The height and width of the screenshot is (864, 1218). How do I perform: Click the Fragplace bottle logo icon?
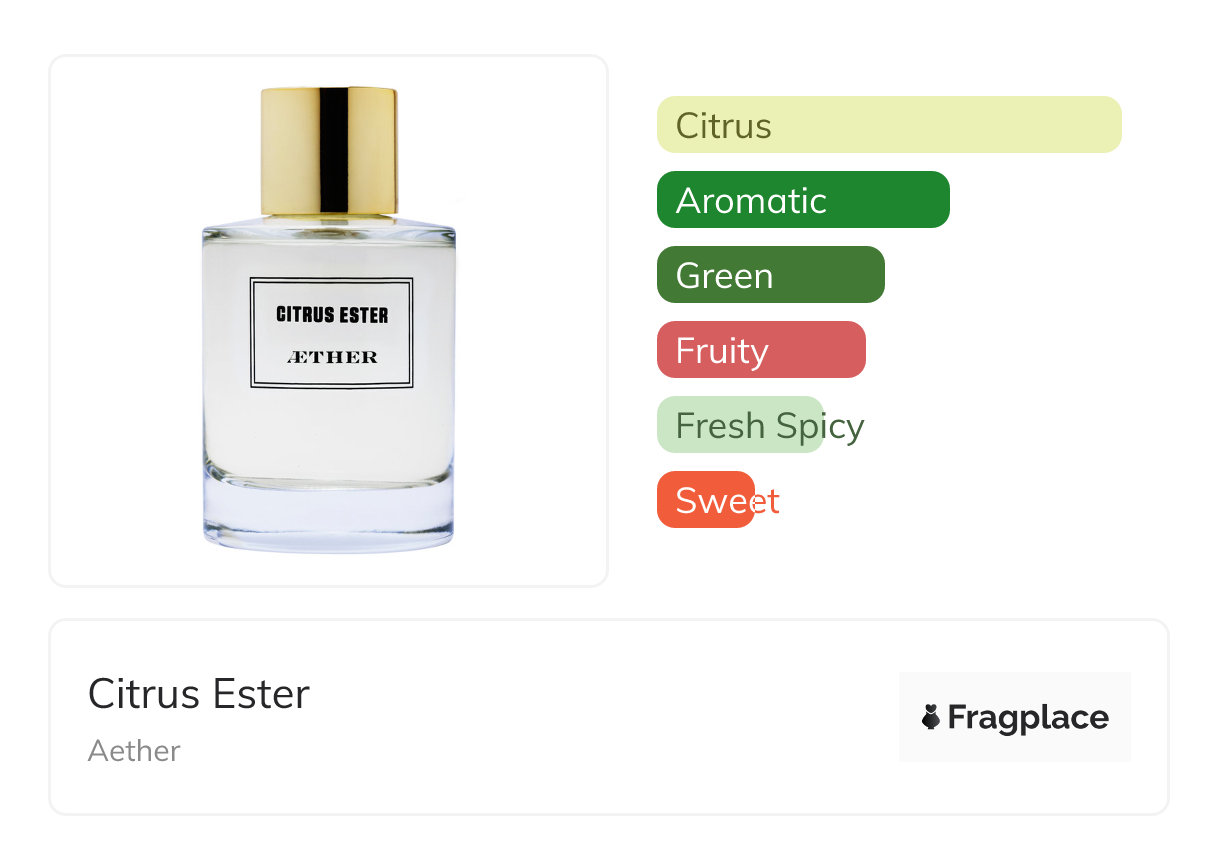tap(931, 717)
